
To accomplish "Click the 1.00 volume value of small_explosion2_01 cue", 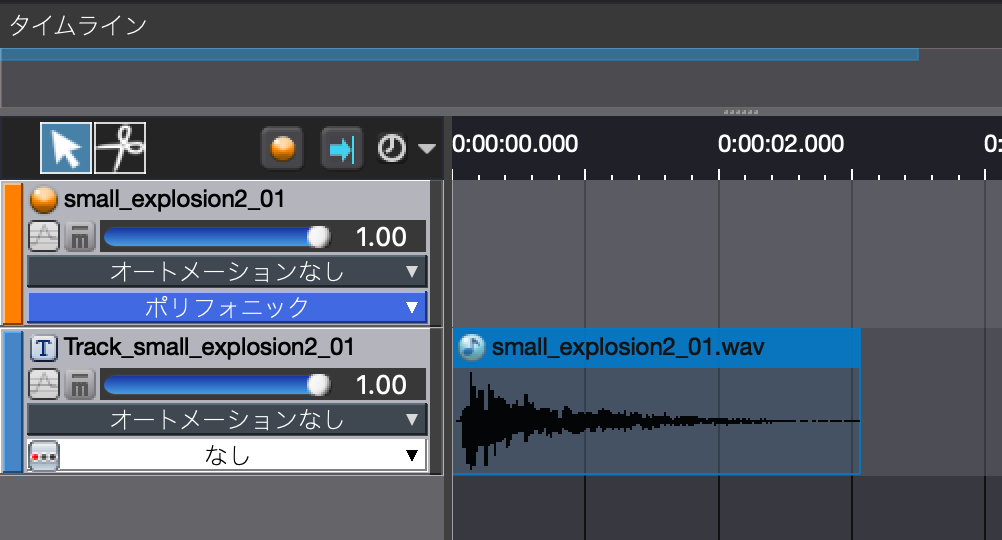I will point(381,237).
